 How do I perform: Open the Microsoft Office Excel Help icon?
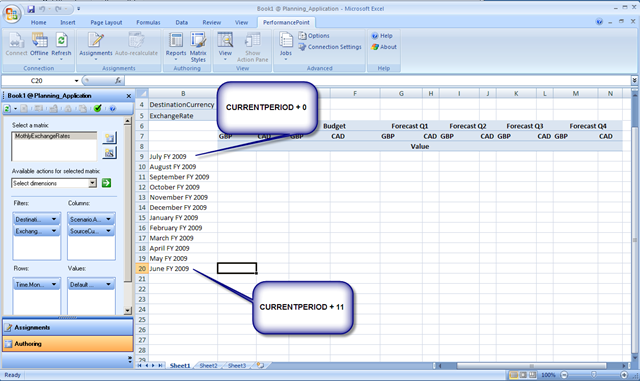(599, 22)
